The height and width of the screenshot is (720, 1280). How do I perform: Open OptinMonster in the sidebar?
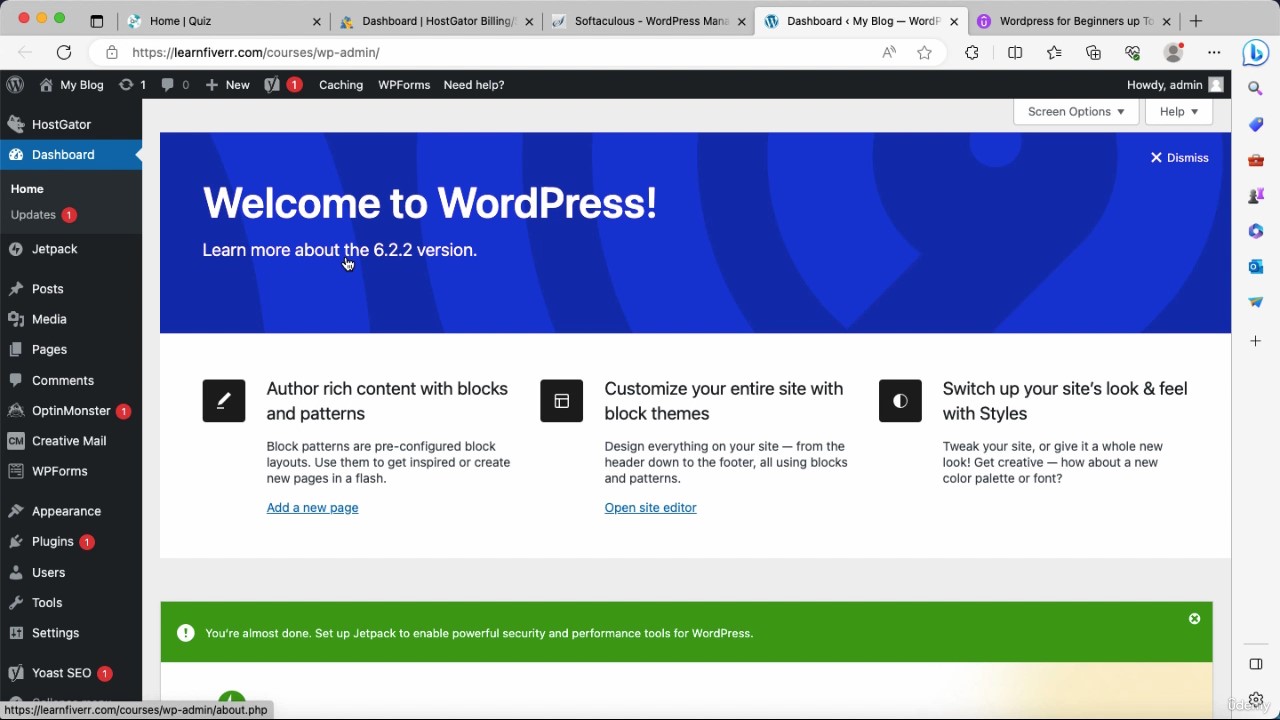point(71,411)
